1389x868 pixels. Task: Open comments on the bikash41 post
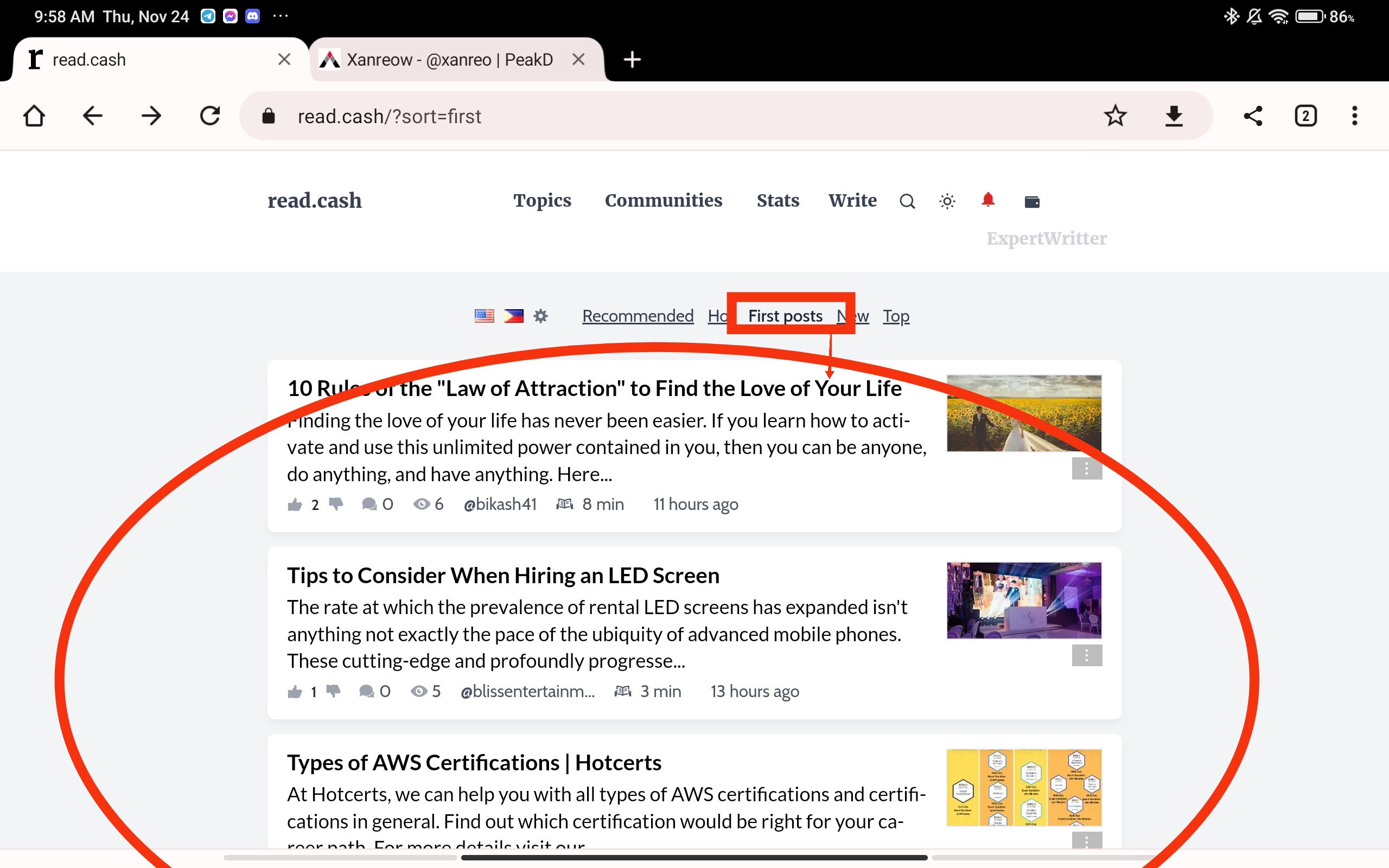(x=377, y=504)
